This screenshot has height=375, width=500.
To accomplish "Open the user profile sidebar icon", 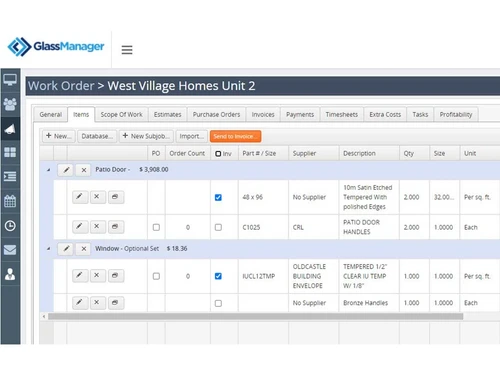I will tap(10, 274).
